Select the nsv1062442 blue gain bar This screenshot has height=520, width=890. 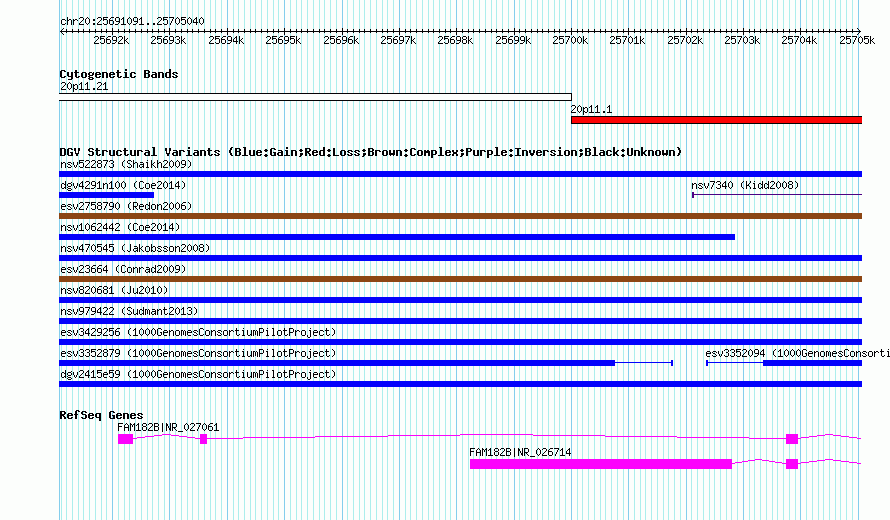pos(397,237)
